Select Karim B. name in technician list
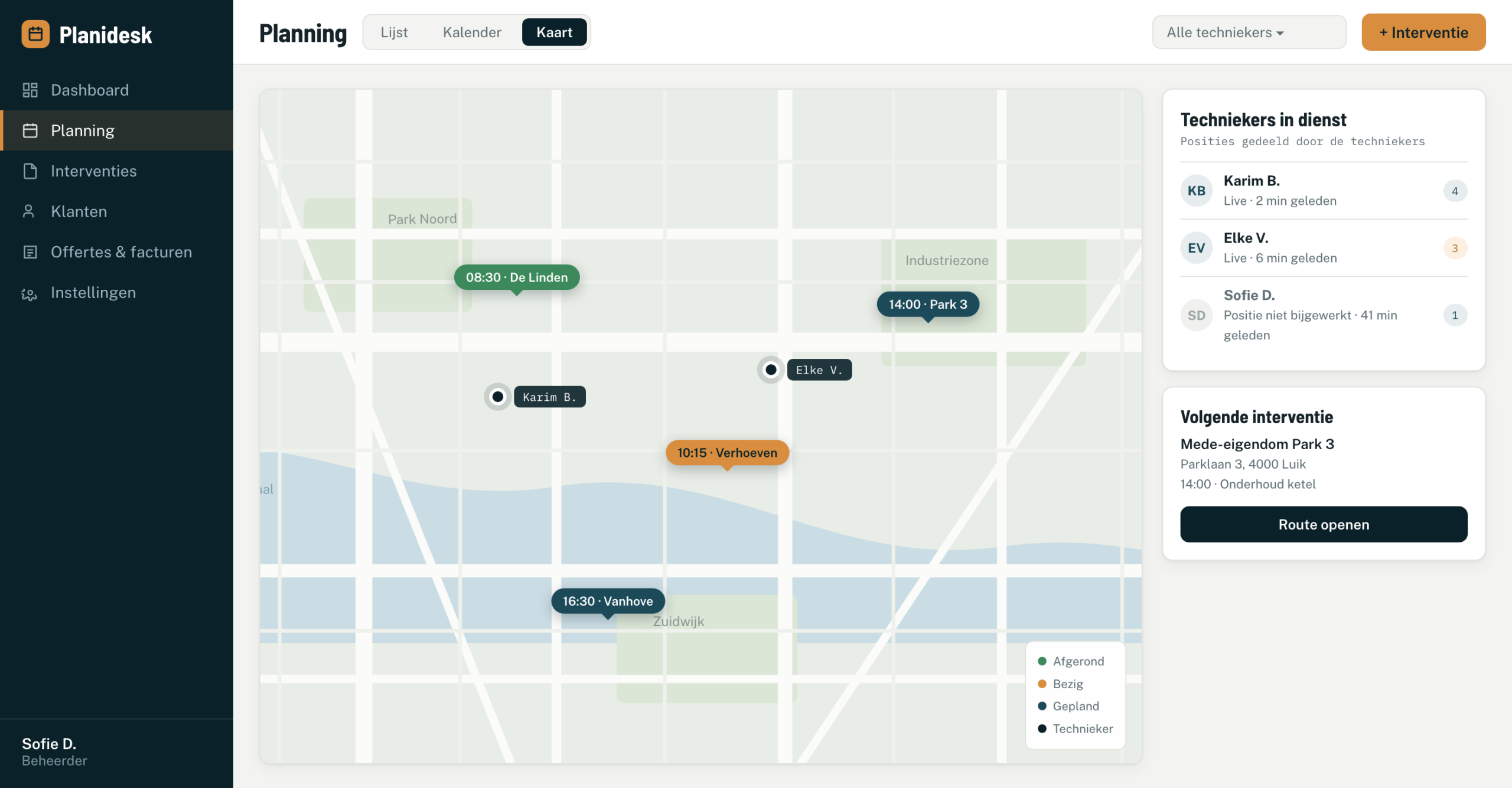Image resolution: width=1512 pixels, height=788 pixels. click(x=1252, y=181)
